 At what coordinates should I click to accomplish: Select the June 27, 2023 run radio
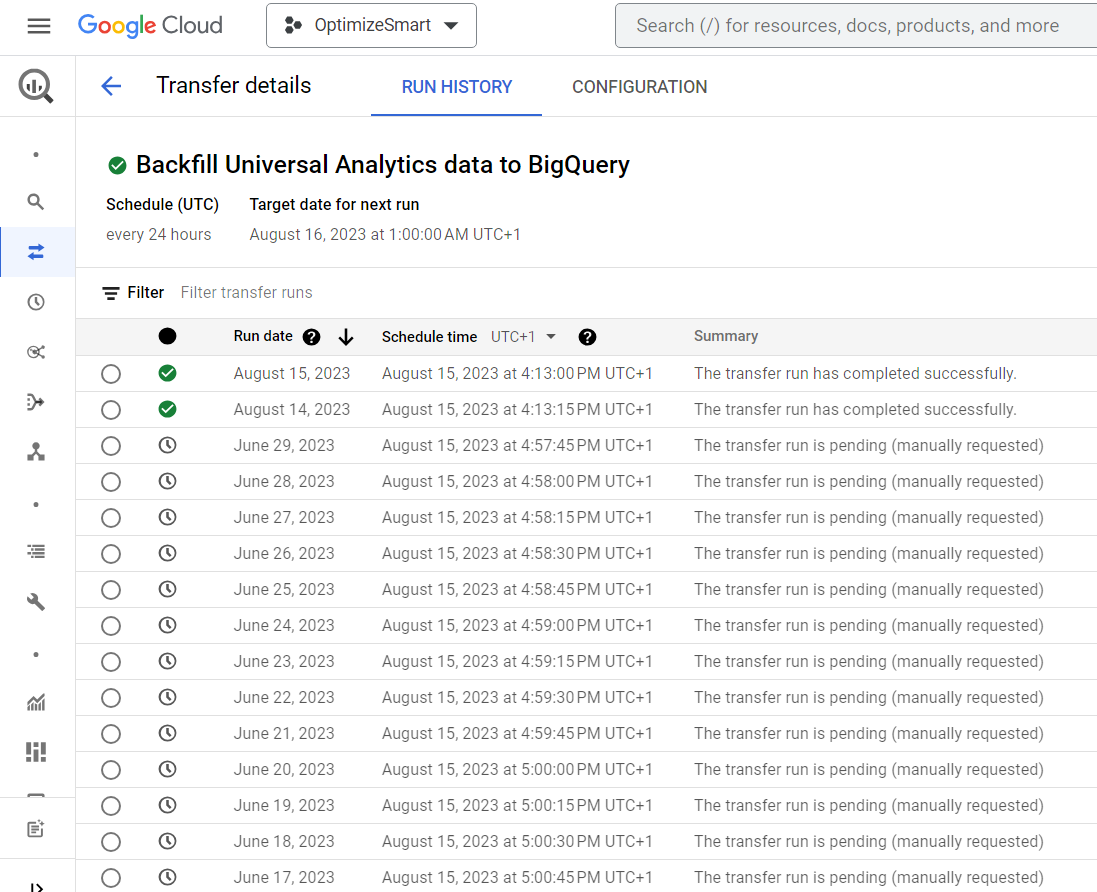(111, 518)
